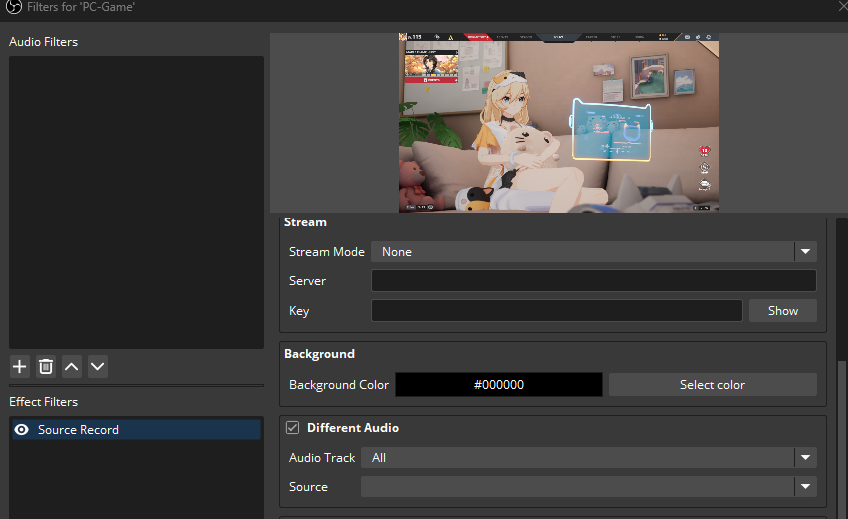Click the Stream Mode label
This screenshot has width=848, height=519.
click(x=327, y=252)
